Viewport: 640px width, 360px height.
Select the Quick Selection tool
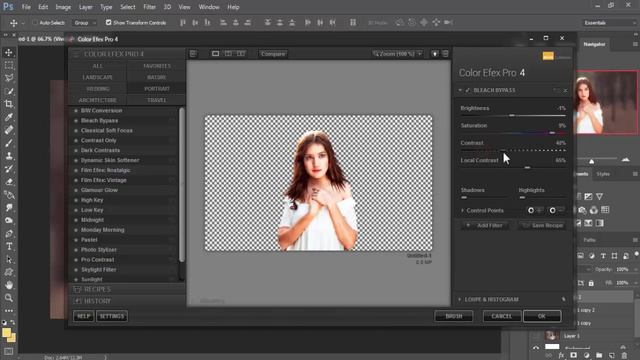coord(9,91)
